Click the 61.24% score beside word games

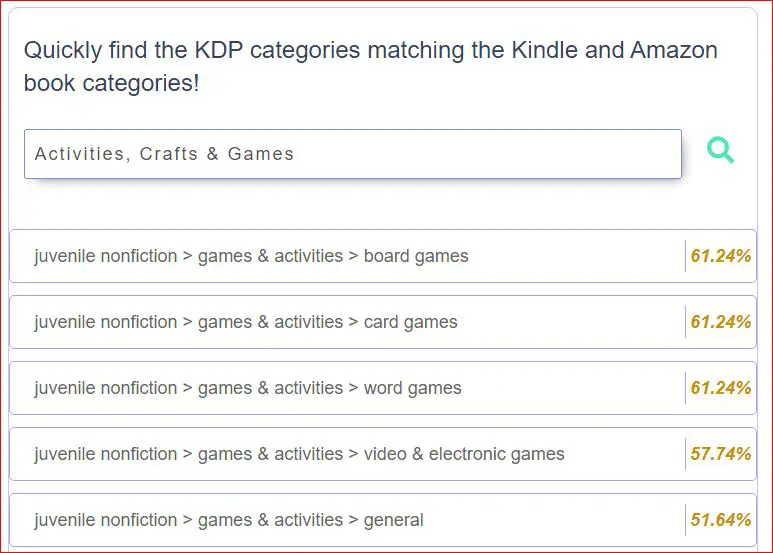pyautogui.click(x=721, y=388)
